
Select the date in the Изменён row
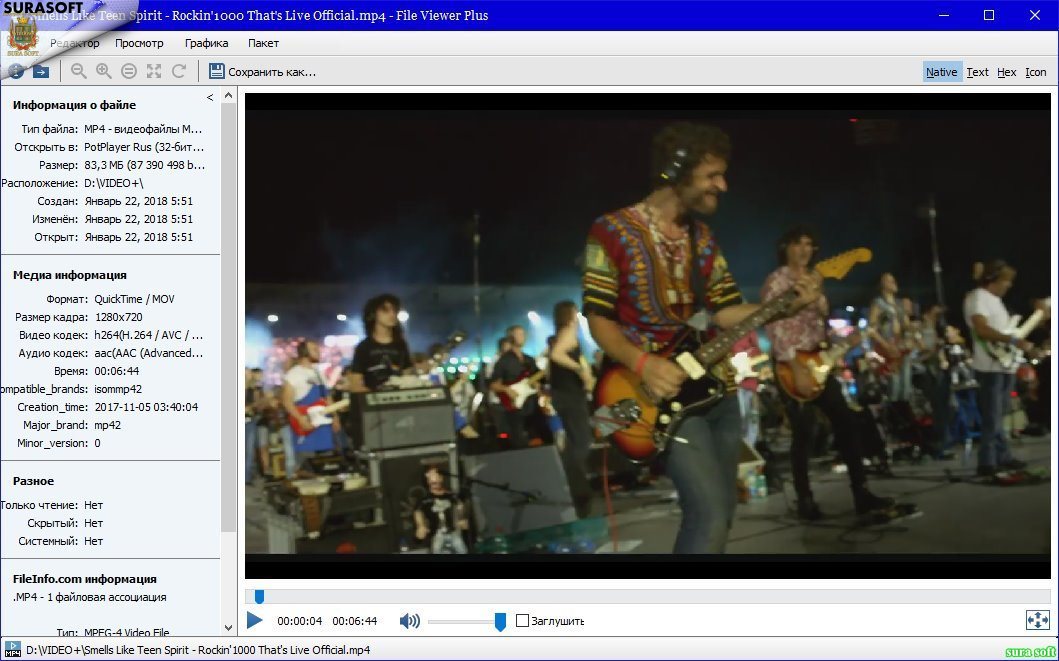(x=138, y=219)
